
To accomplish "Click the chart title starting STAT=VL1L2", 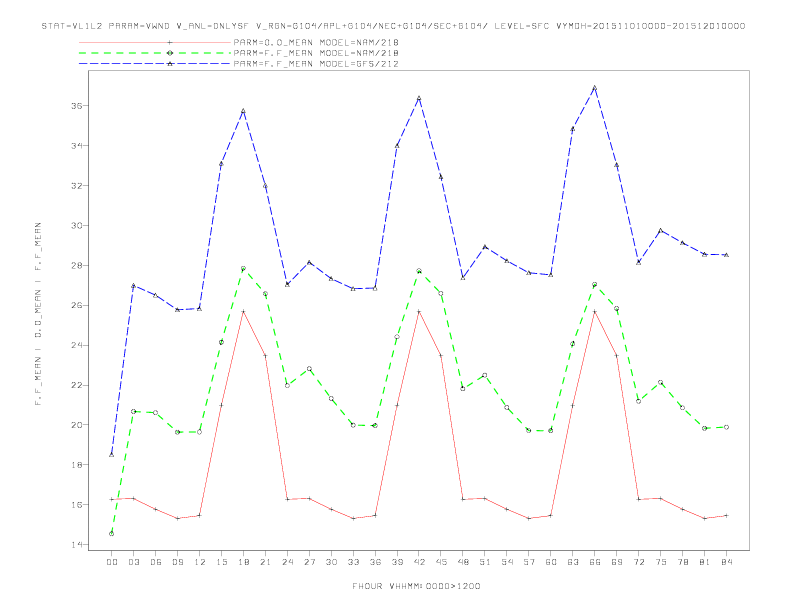I will point(393,26).
